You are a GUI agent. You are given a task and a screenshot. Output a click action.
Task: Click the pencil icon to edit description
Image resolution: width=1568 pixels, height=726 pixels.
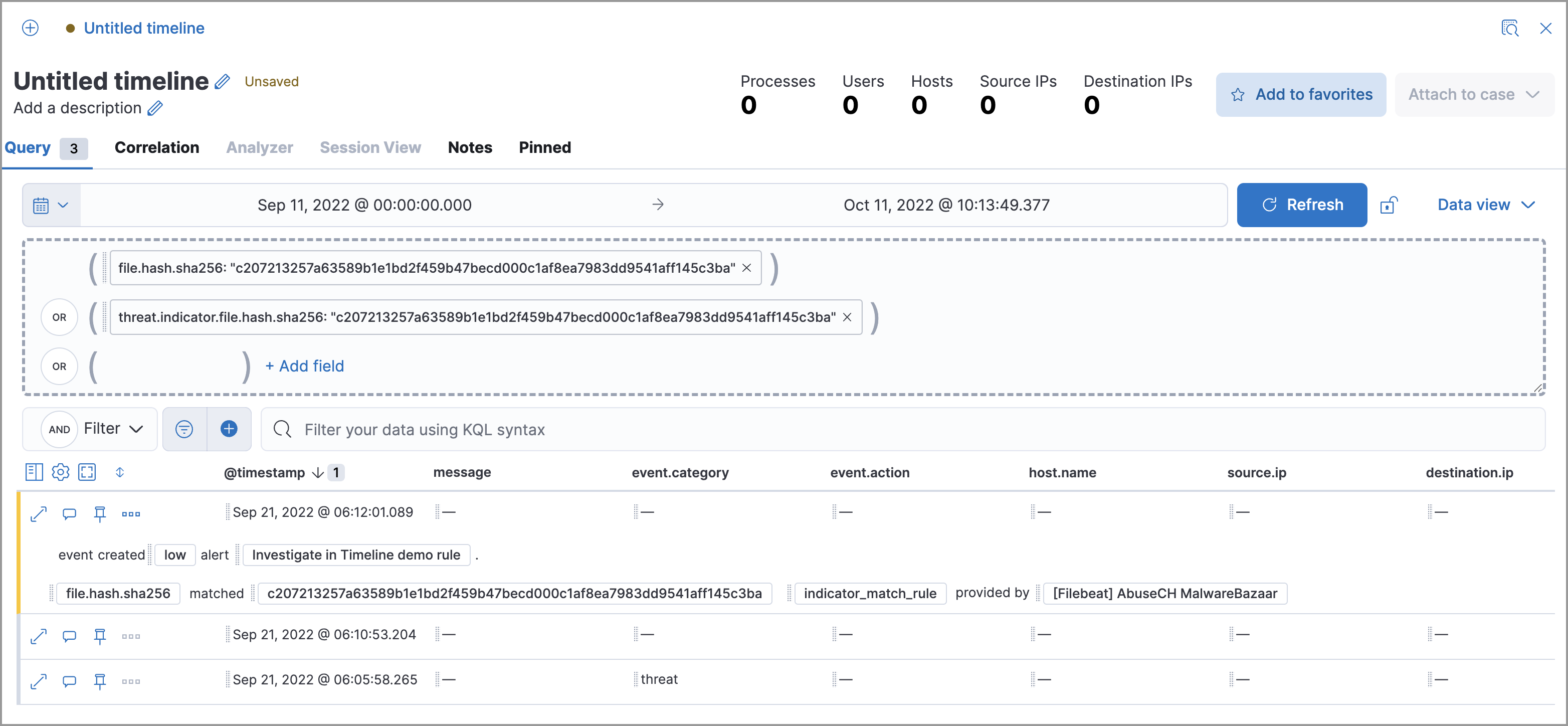tap(156, 108)
